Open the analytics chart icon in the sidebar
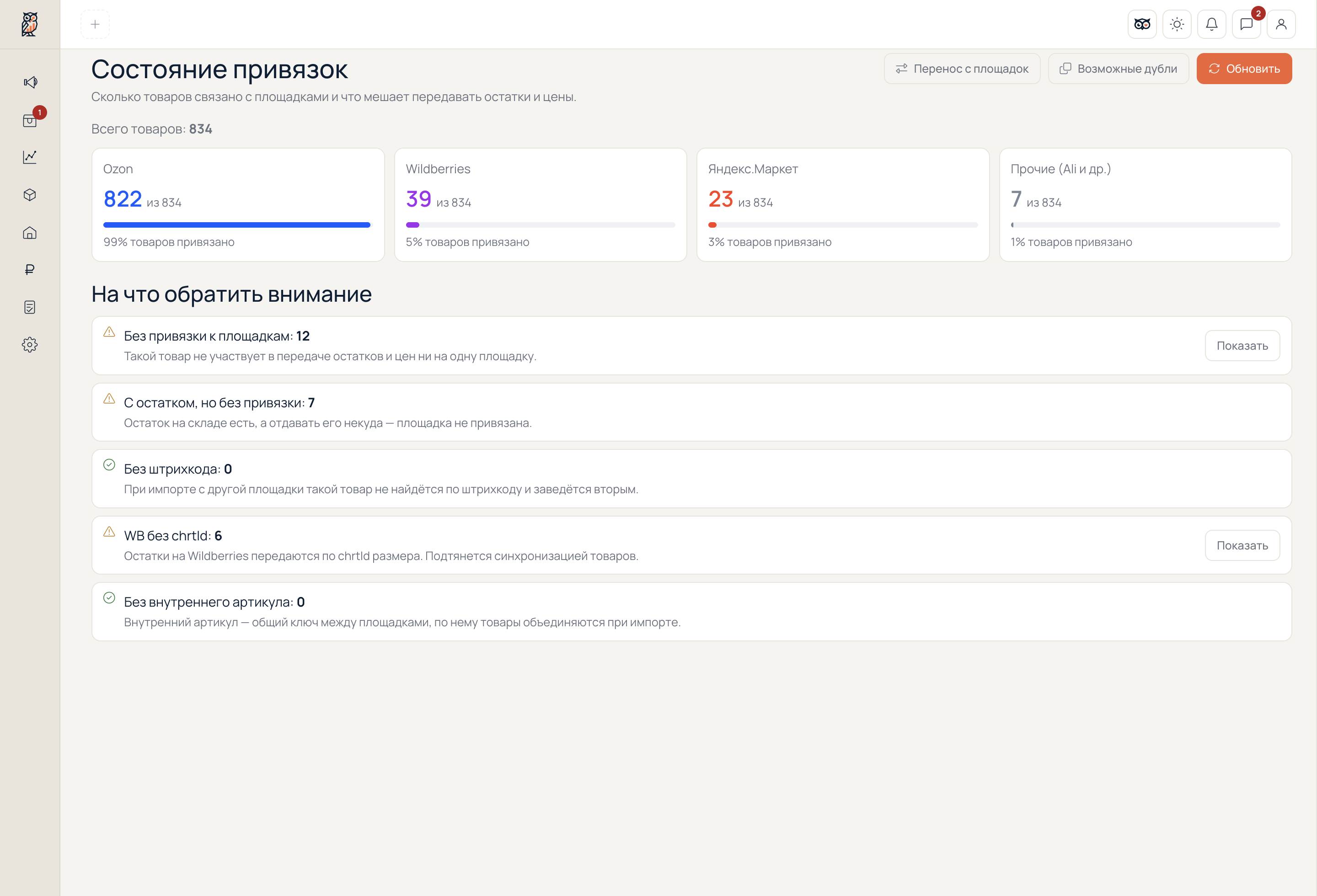The height and width of the screenshot is (896, 1317). click(x=30, y=157)
